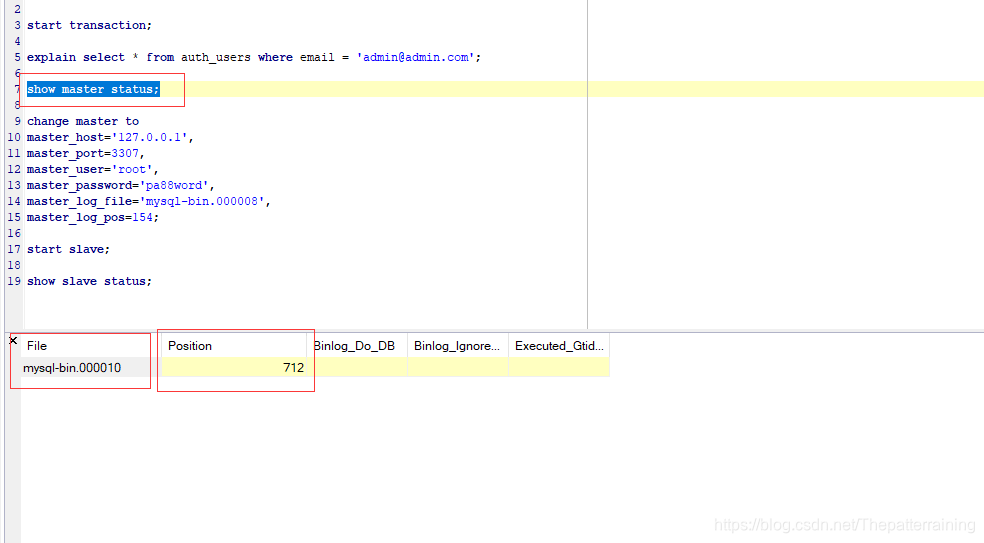Click the master_user='root' line

92,169
